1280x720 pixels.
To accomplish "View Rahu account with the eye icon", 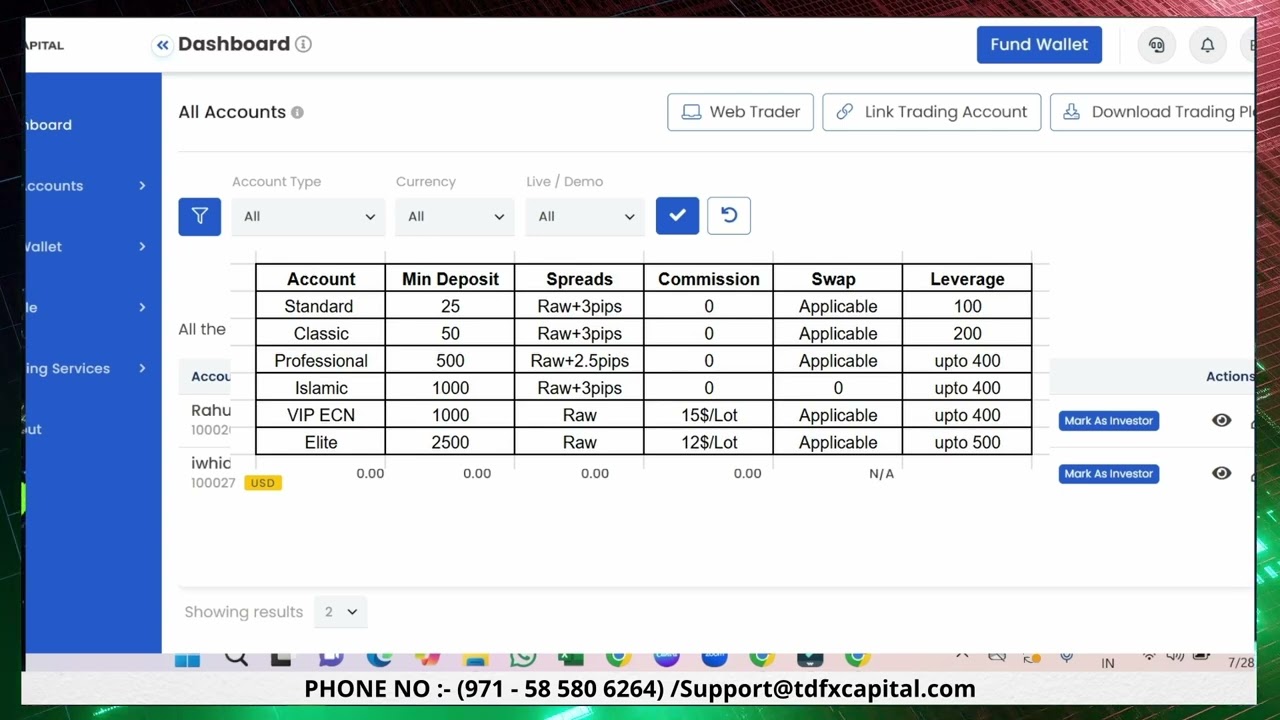I will click(1222, 421).
